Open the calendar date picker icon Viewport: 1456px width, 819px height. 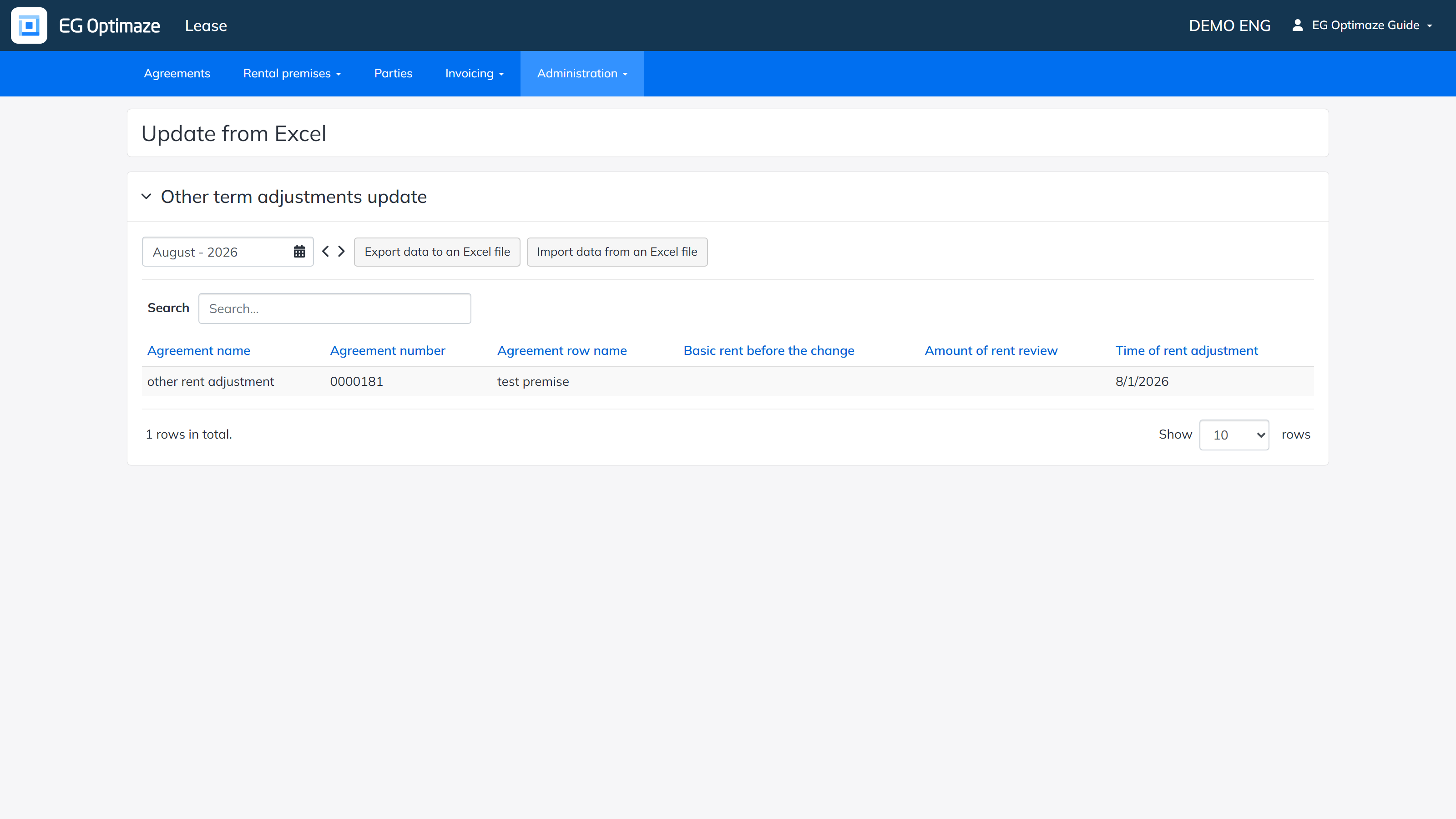click(299, 252)
